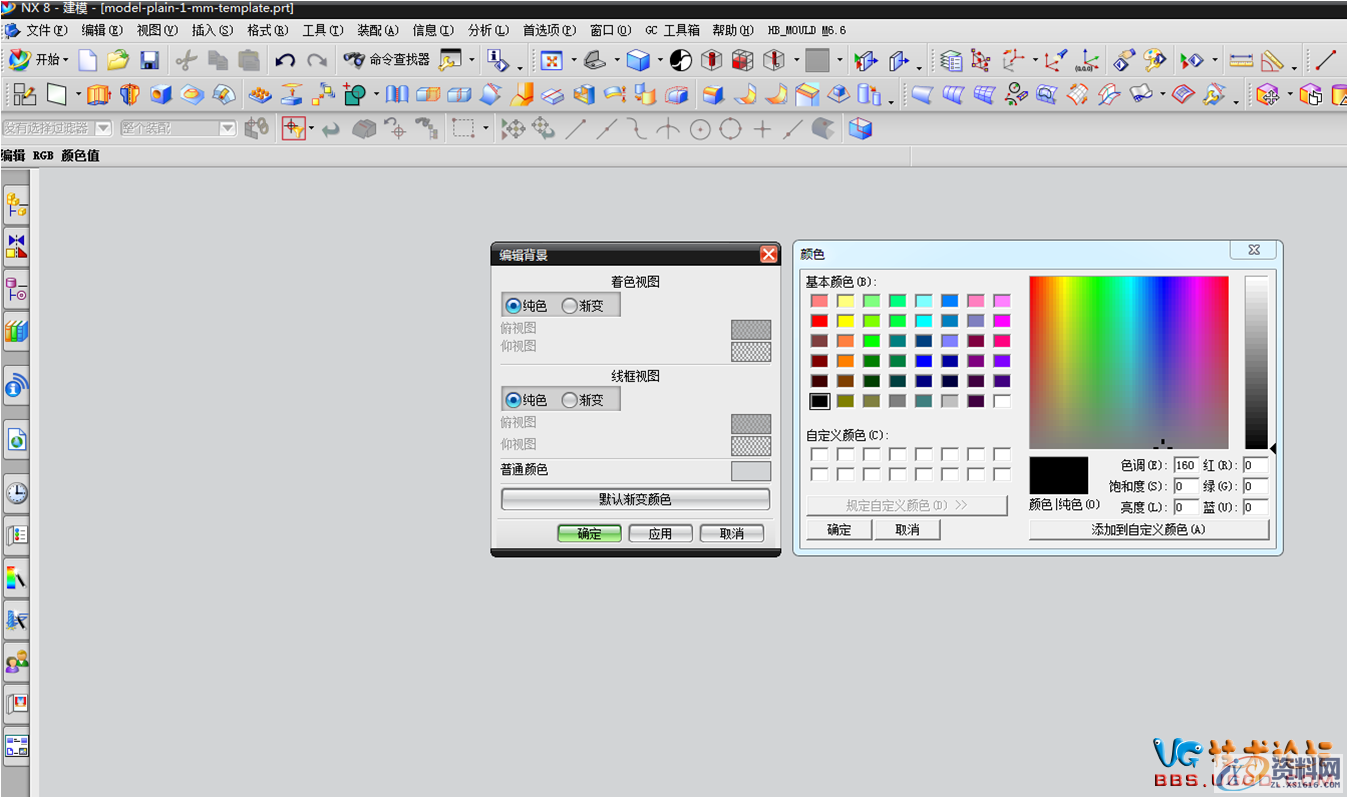Select 渐变 radio under 着色视图
1348x798 pixels.
pyautogui.click(x=570, y=306)
